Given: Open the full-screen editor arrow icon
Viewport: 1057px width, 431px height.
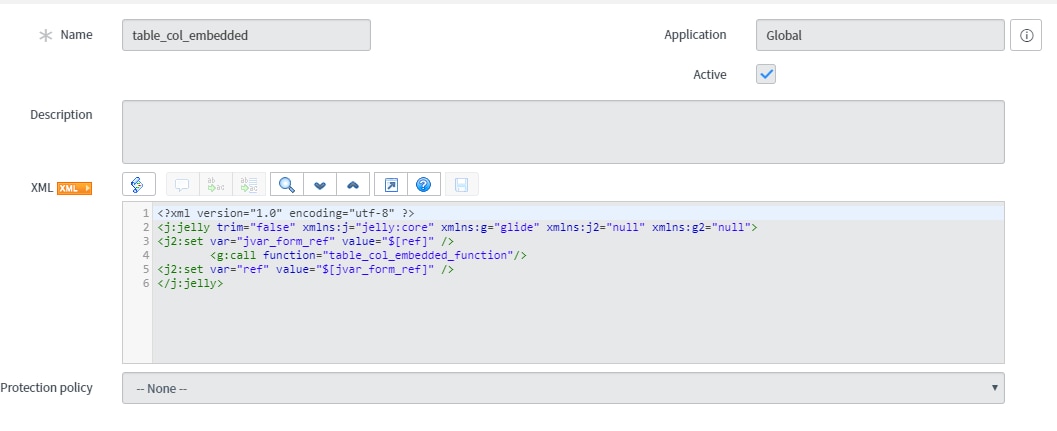Looking at the screenshot, I should (x=391, y=184).
